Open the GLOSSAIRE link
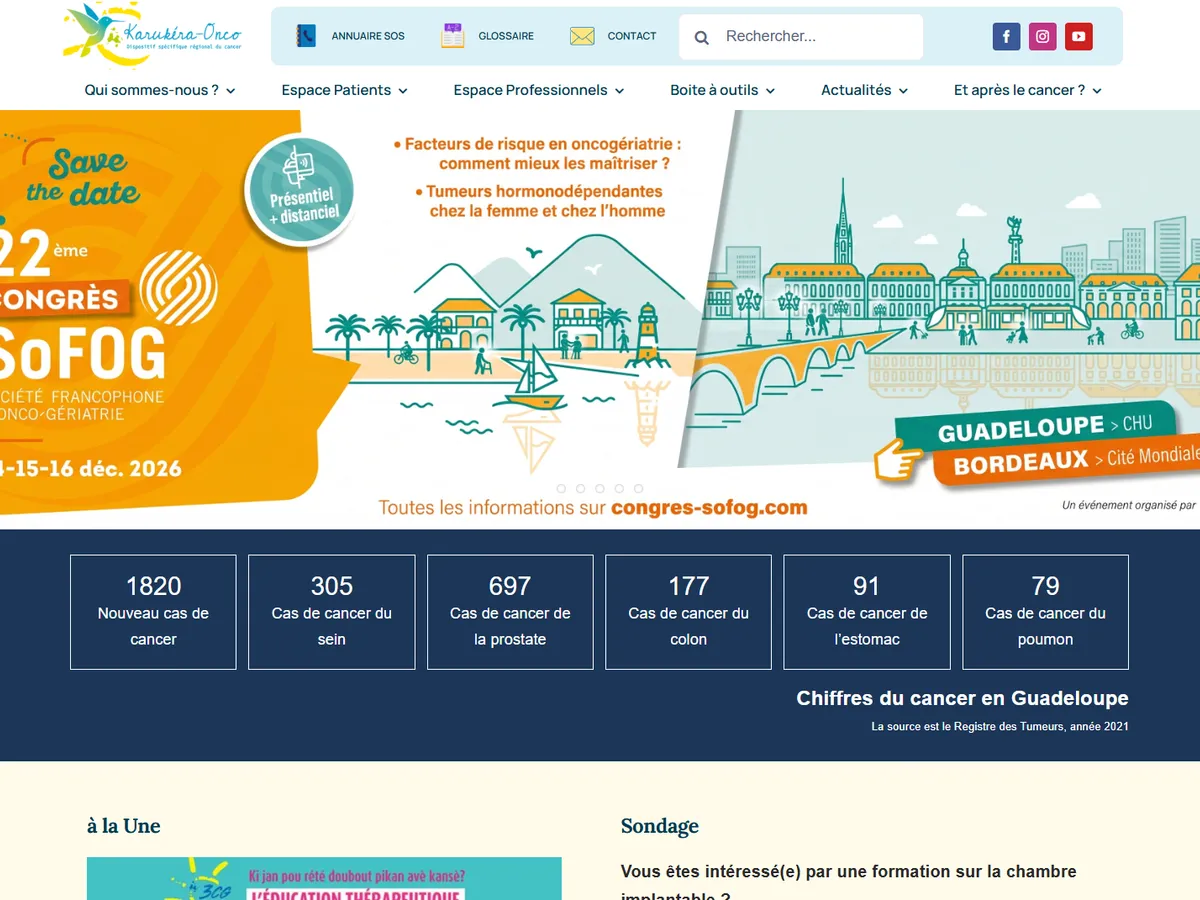The image size is (1200, 900). pyautogui.click(x=506, y=36)
